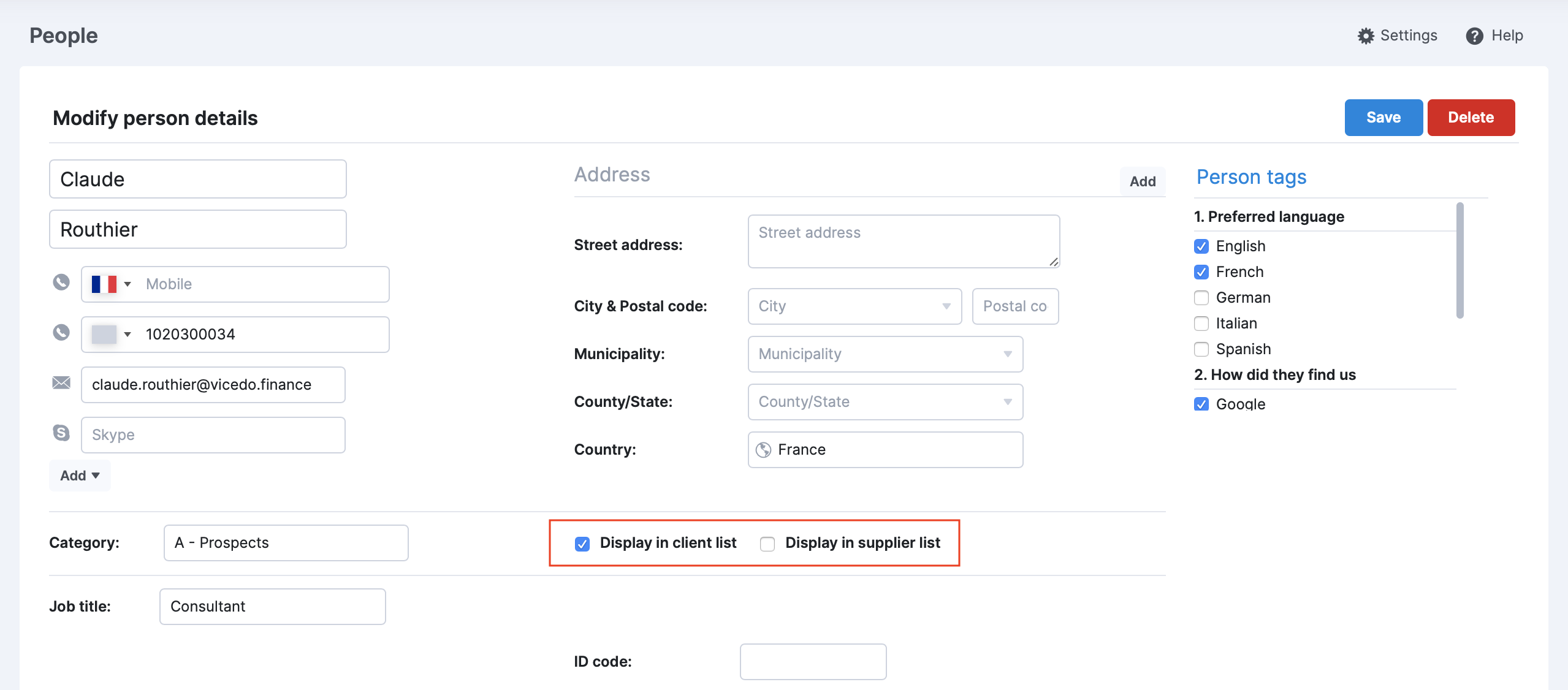Click the resize handle of the Street address box
The image size is (1568, 690).
(1054, 262)
